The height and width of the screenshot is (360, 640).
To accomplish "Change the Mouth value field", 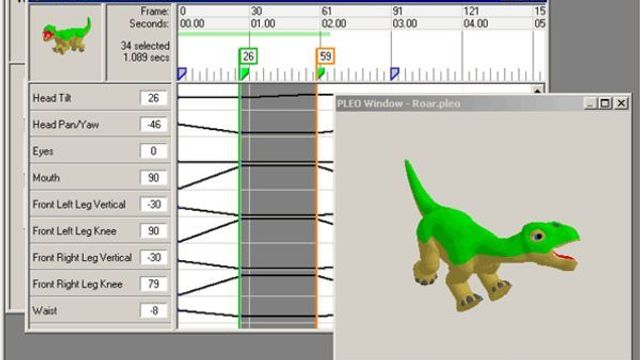I will (x=153, y=178).
